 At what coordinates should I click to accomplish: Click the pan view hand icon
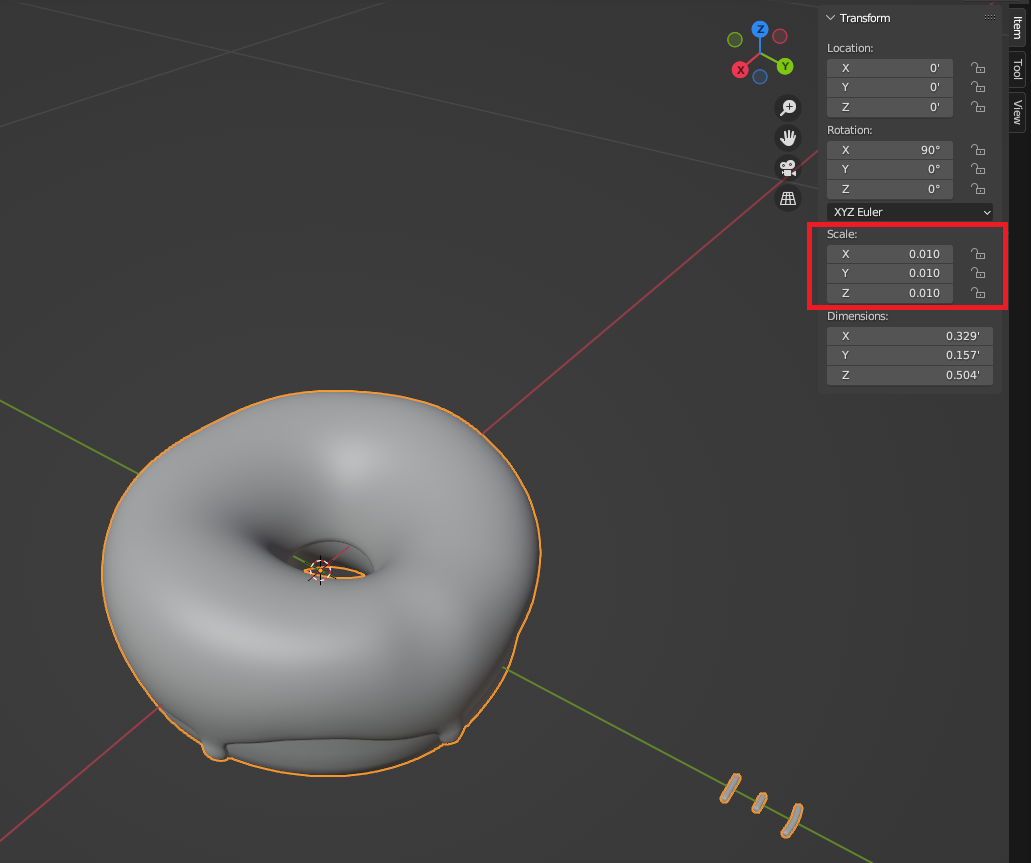pyautogui.click(x=788, y=138)
